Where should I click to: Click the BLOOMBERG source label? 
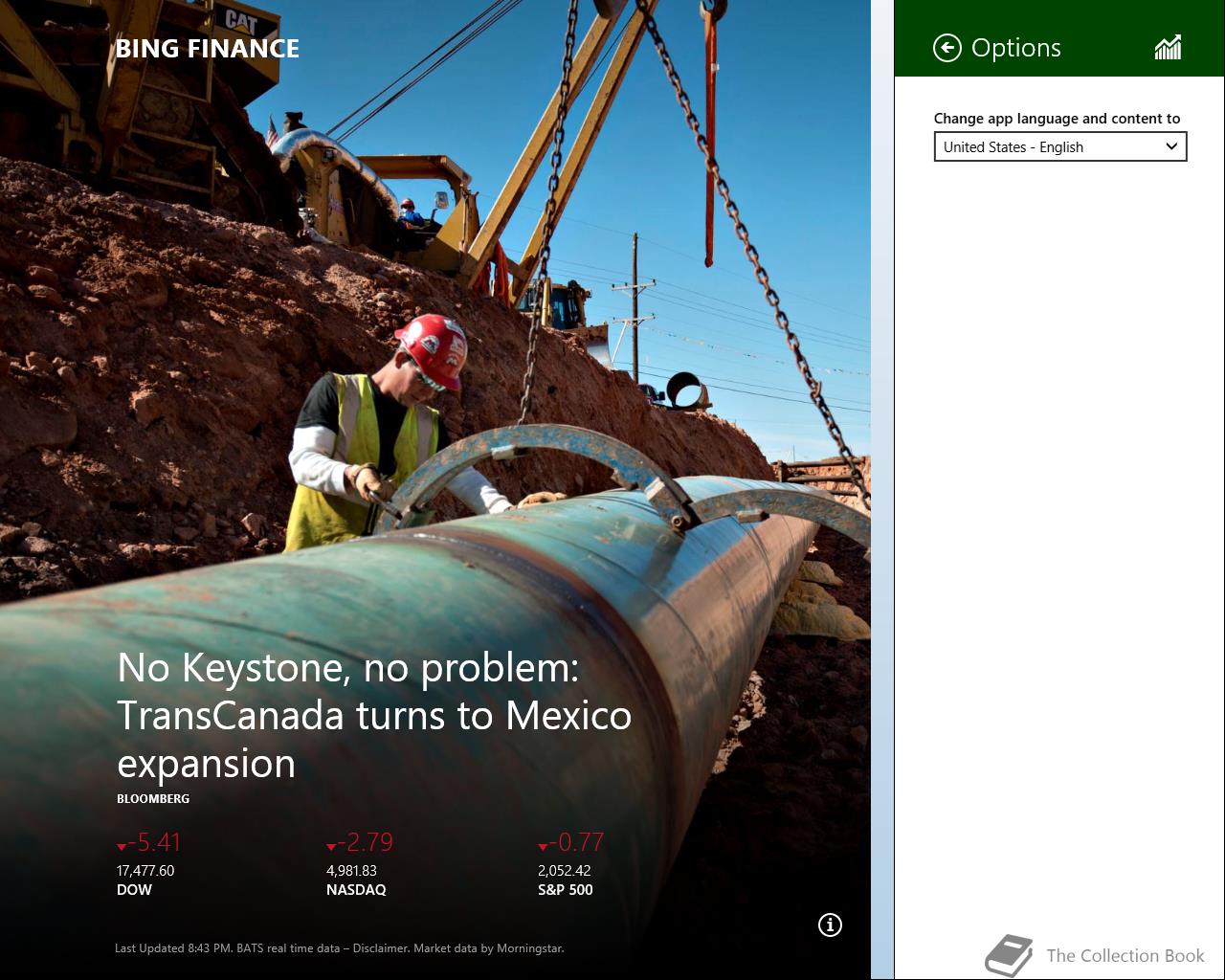[x=153, y=798]
